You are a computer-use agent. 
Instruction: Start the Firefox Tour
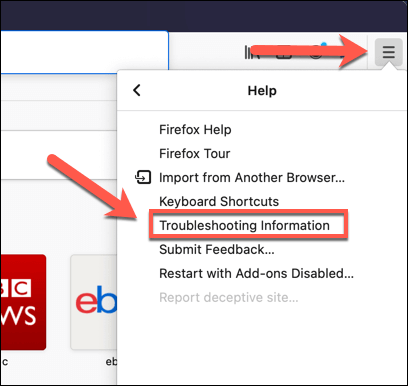tap(195, 154)
